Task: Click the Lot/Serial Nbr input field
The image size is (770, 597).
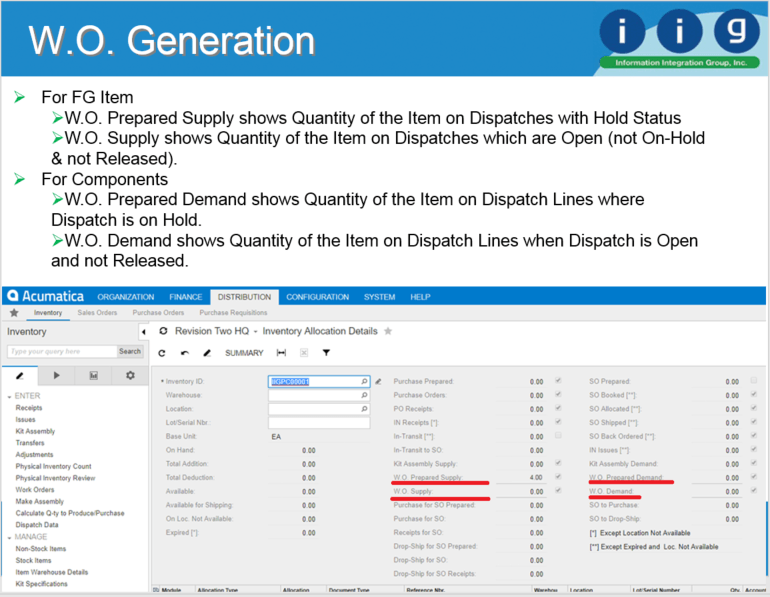Action: pos(319,423)
